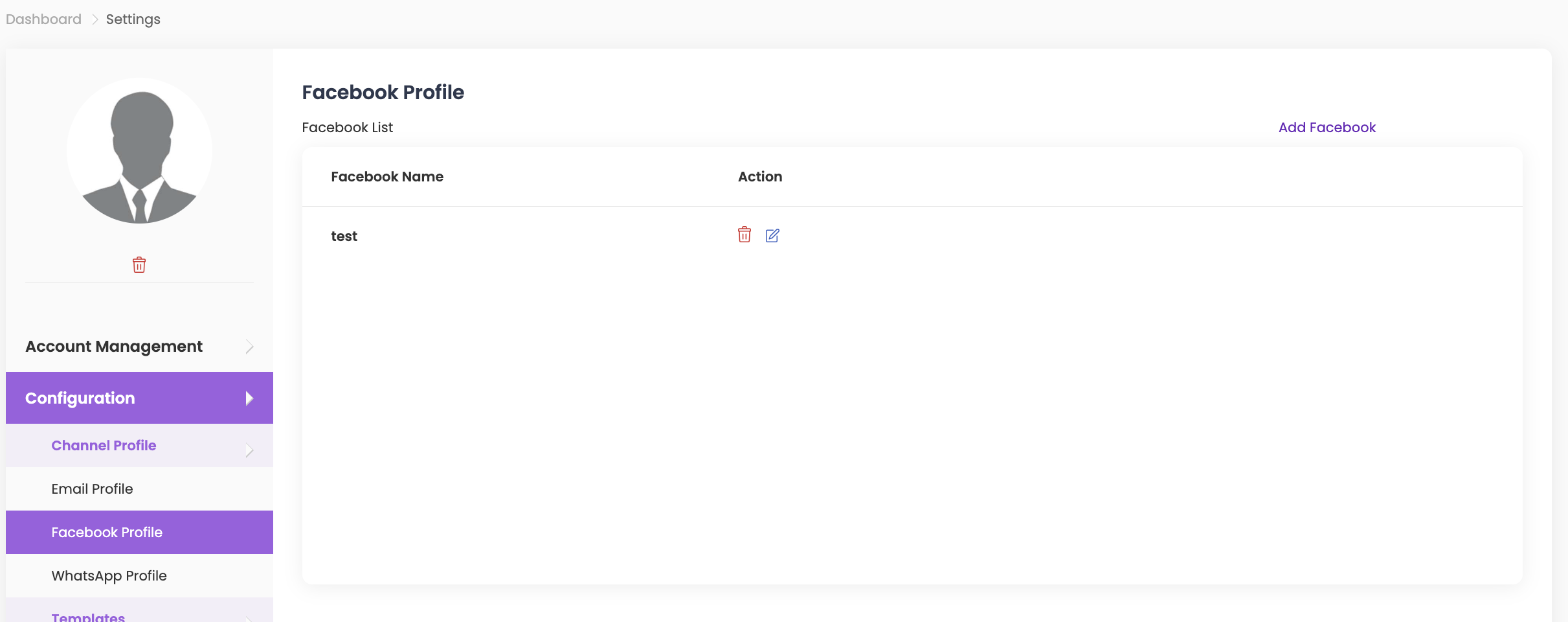Click the Settings breadcrumb item

pyautogui.click(x=133, y=19)
